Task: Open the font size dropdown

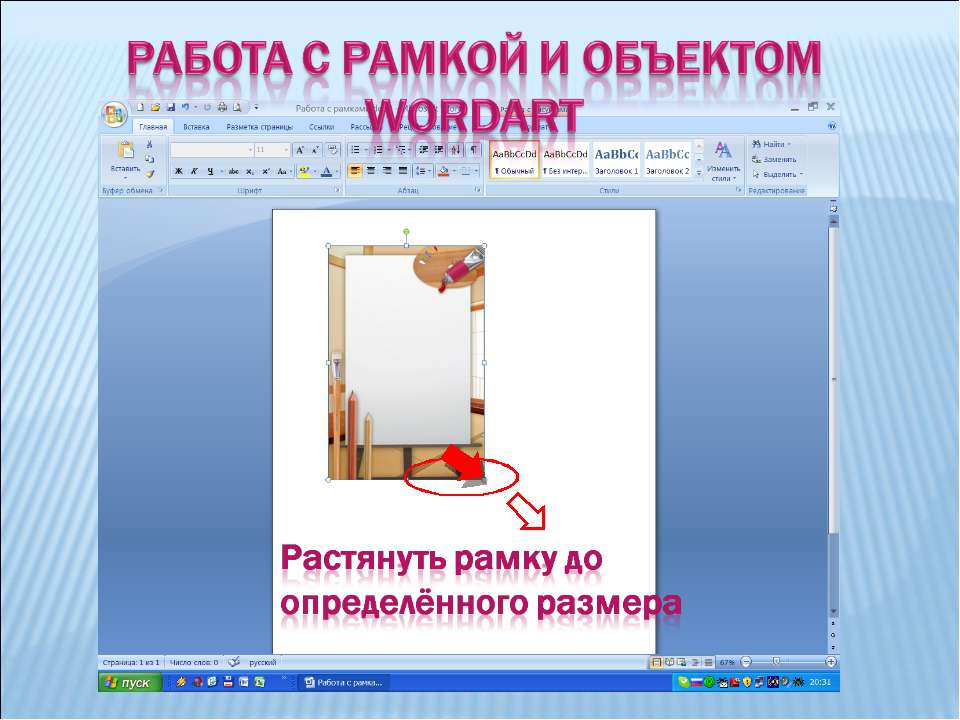Action: coord(284,149)
